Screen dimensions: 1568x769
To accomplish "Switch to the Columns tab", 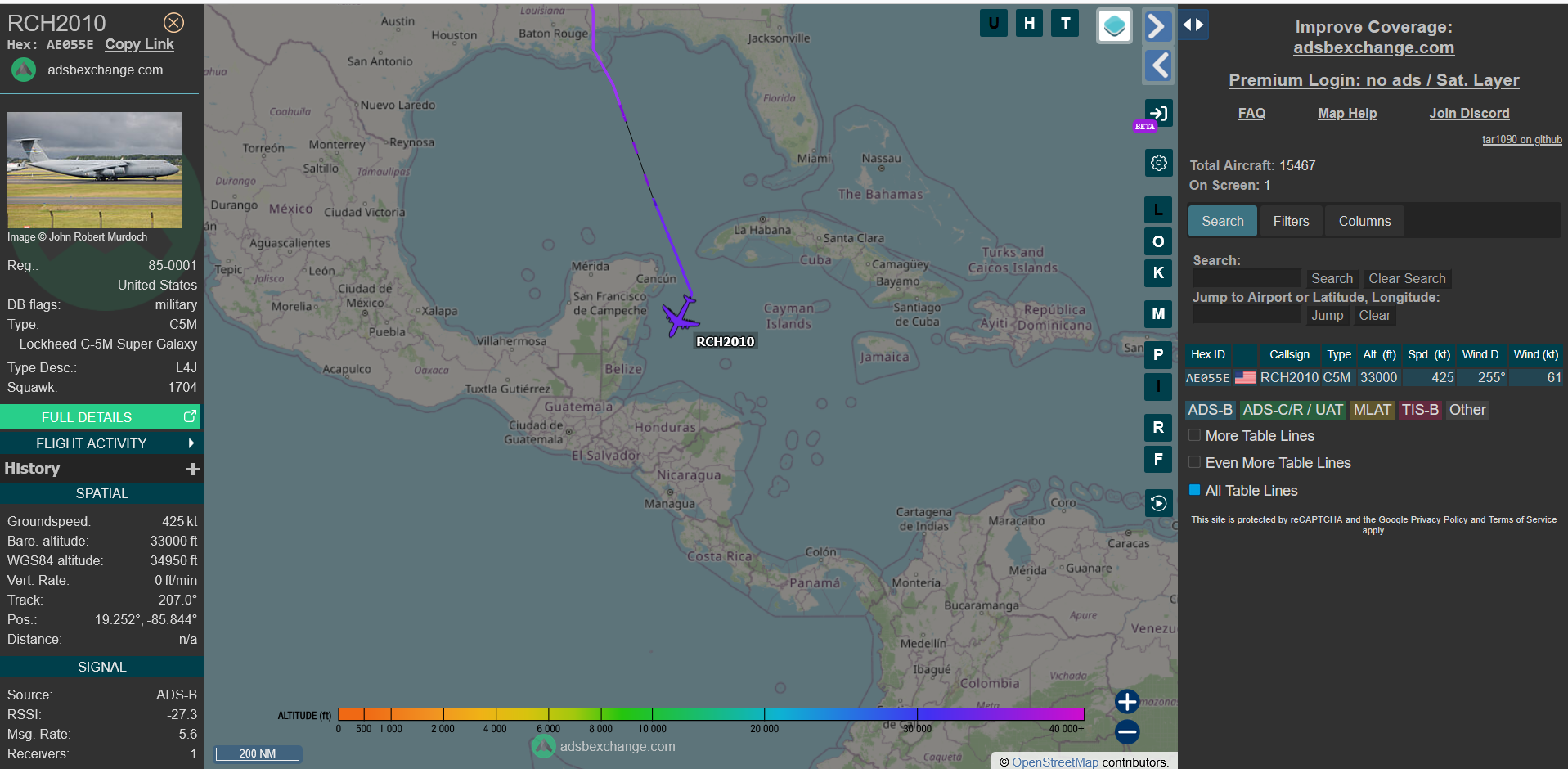I will tap(1364, 221).
